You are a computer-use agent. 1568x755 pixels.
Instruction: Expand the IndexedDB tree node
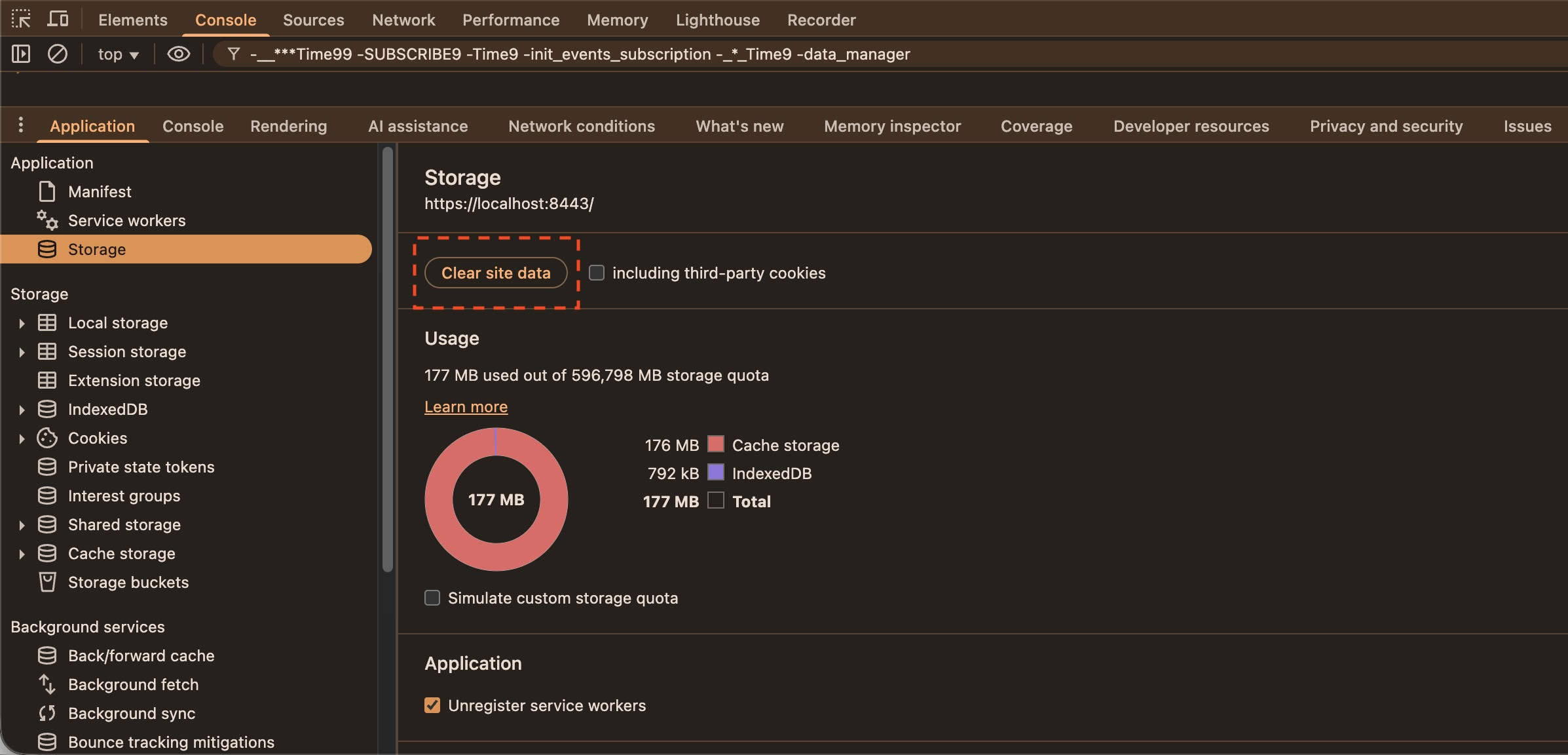point(22,410)
